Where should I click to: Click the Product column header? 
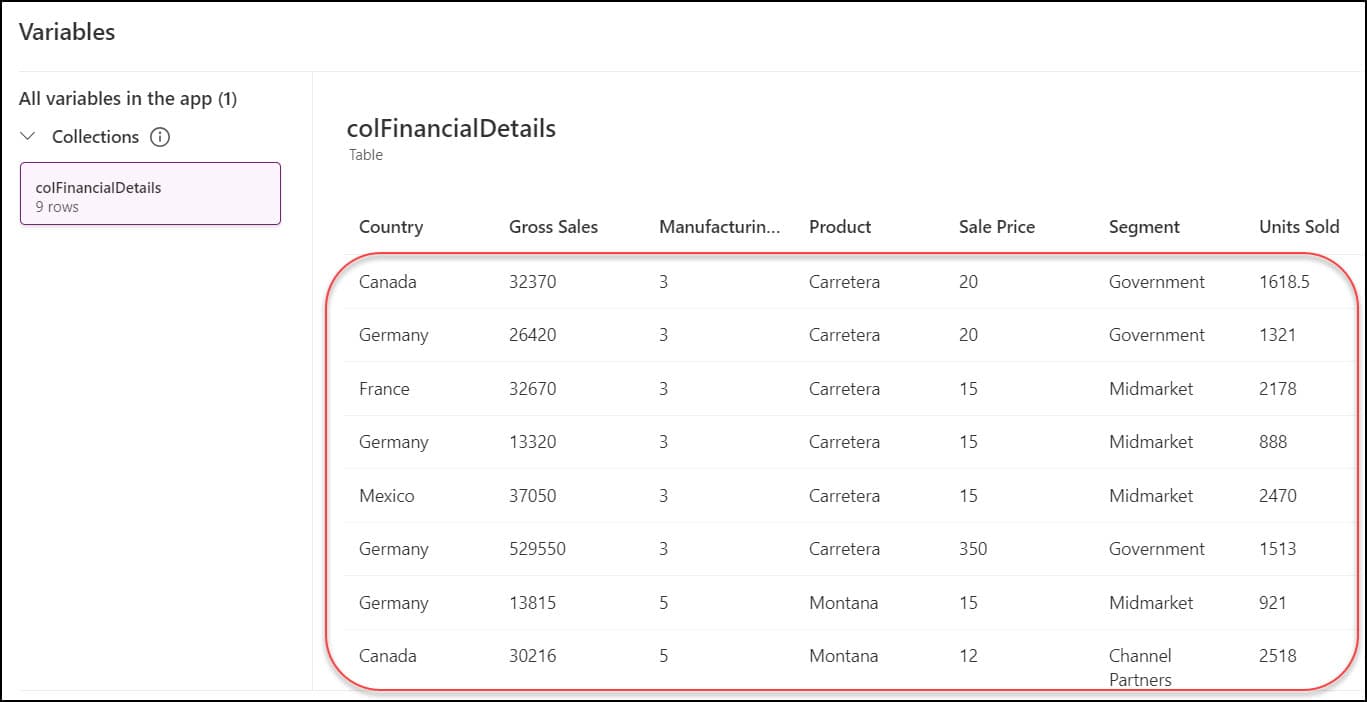[x=840, y=227]
